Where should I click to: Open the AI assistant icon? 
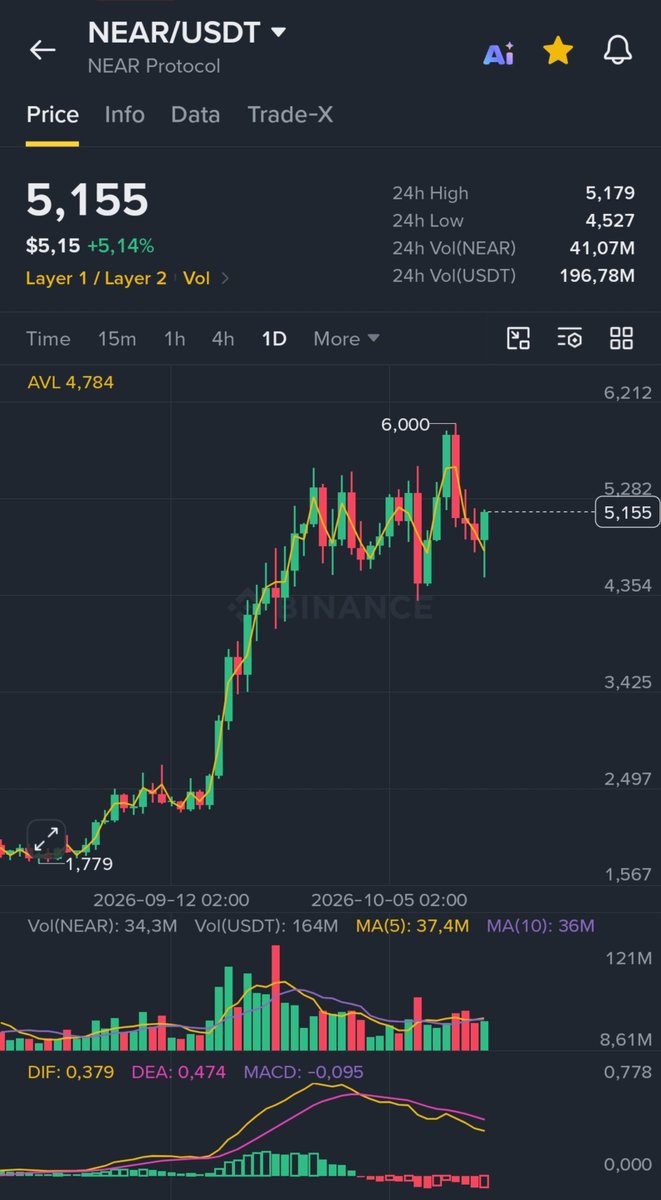[x=498, y=53]
